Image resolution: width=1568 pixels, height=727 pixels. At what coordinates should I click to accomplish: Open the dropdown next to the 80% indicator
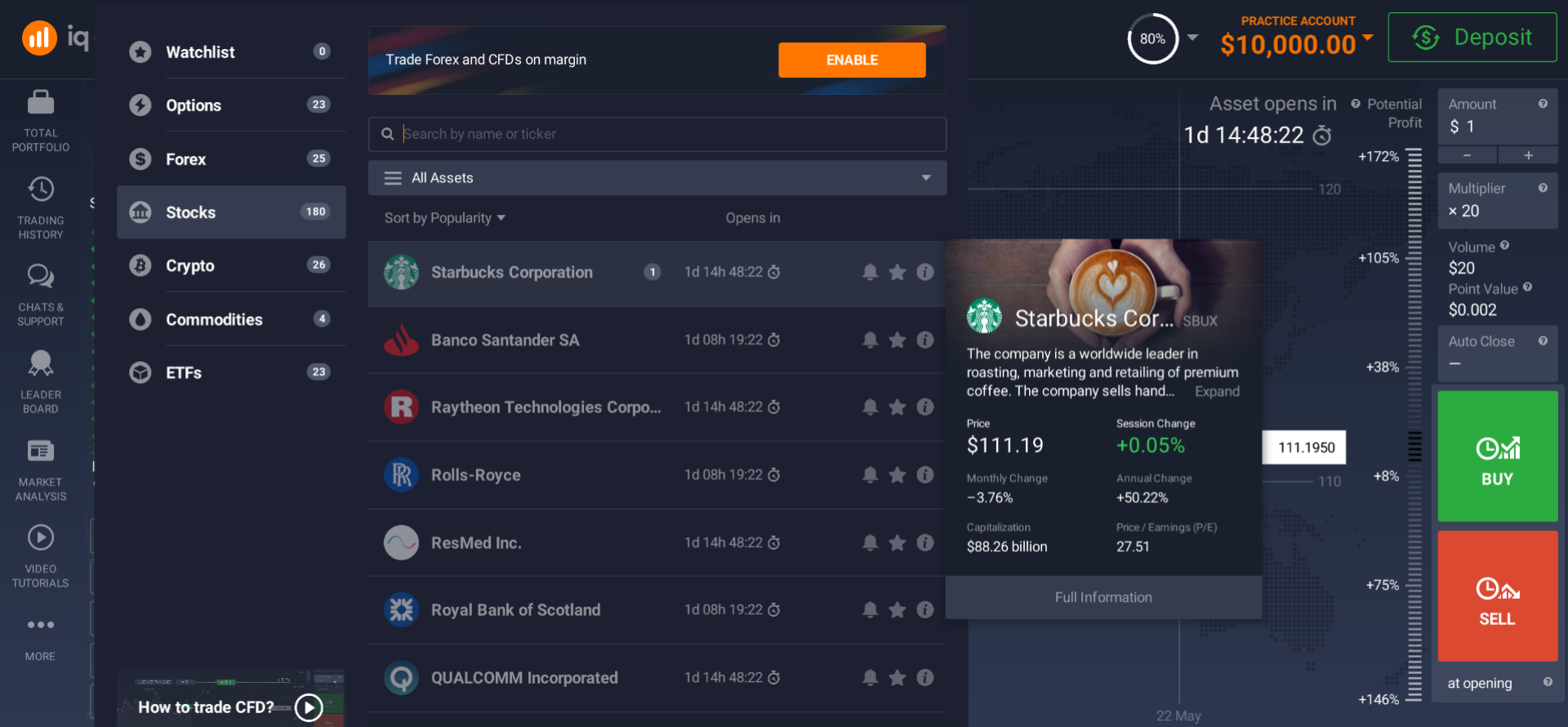pyautogui.click(x=1192, y=38)
